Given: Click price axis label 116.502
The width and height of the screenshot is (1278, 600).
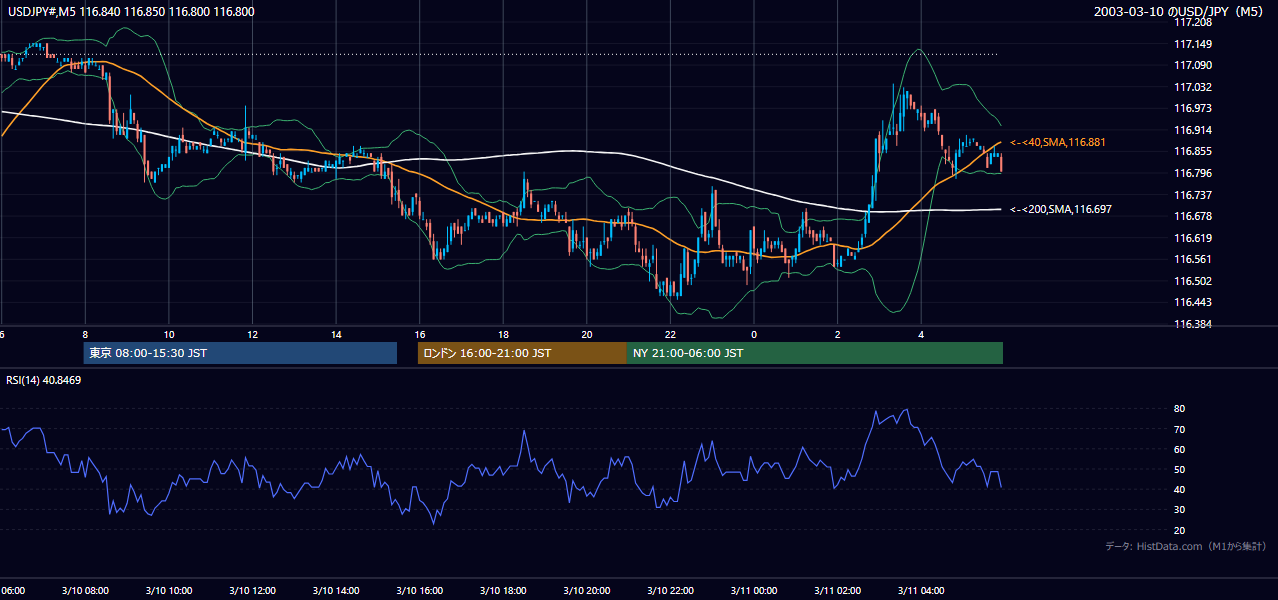Looking at the screenshot, I should pyautogui.click(x=1192, y=281).
